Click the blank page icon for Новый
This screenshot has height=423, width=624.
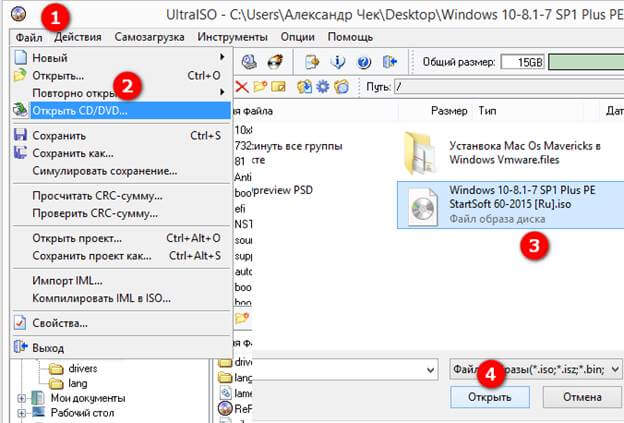tap(20, 57)
